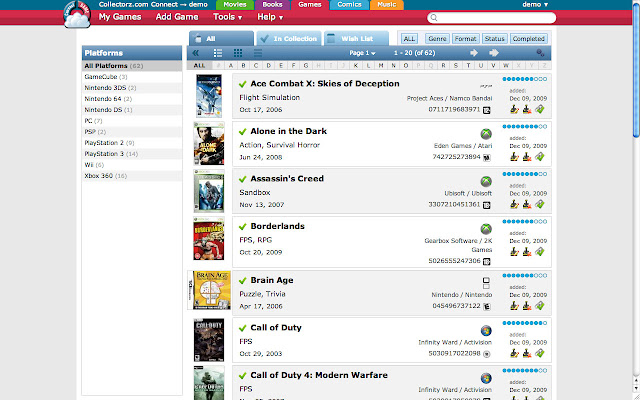The width and height of the screenshot is (640, 400).
Task: Click the edit icon for Ace Combat X
Action: (514, 109)
